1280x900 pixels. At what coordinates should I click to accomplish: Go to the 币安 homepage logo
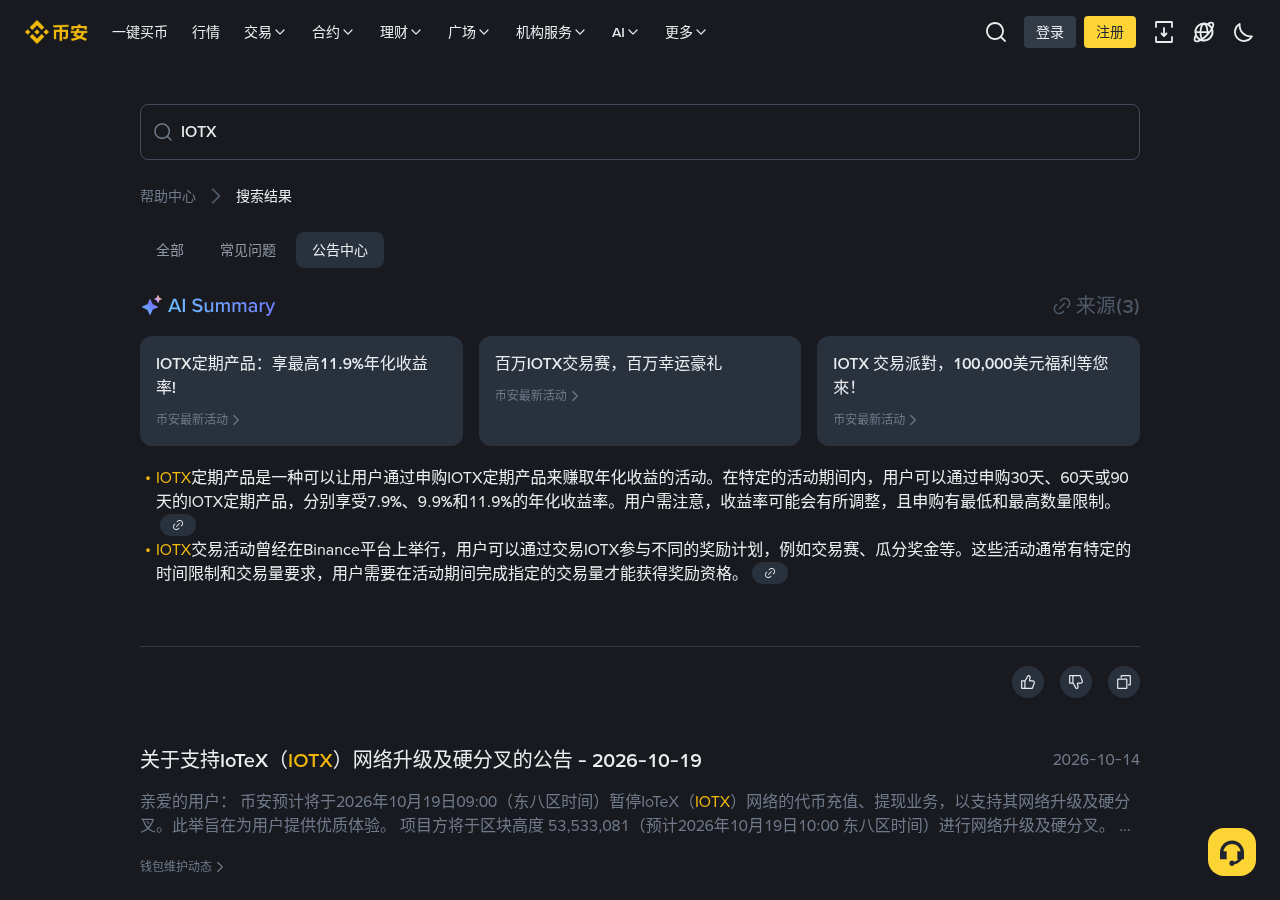coord(56,32)
